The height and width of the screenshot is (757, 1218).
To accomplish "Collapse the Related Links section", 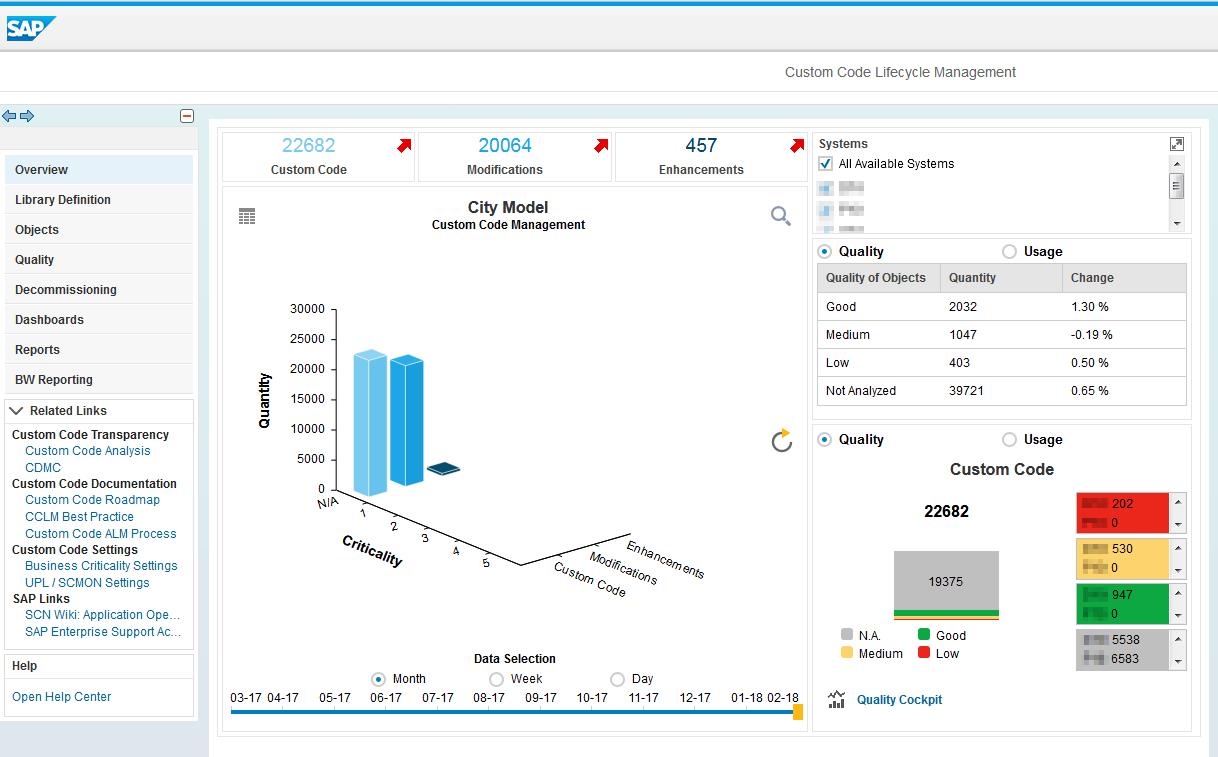I will [16, 411].
